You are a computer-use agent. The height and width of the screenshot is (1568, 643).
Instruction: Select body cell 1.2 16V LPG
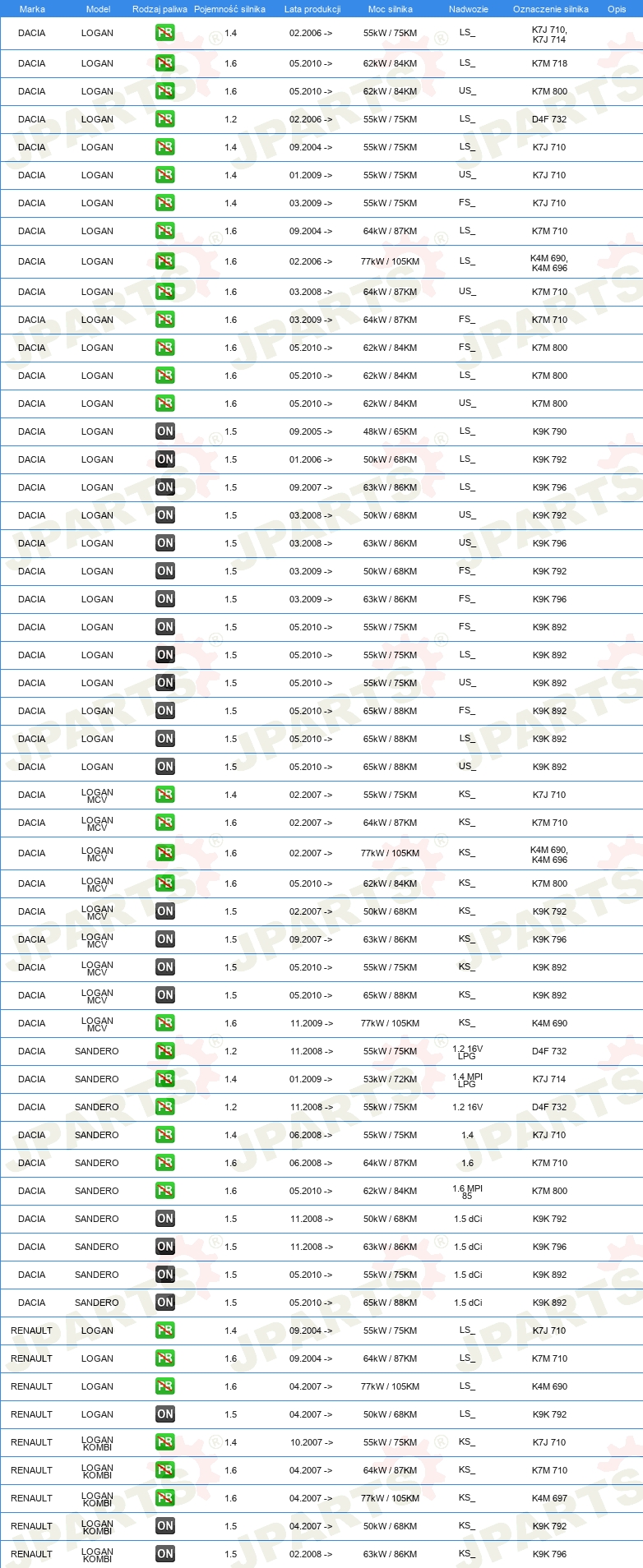pyautogui.click(x=467, y=1052)
